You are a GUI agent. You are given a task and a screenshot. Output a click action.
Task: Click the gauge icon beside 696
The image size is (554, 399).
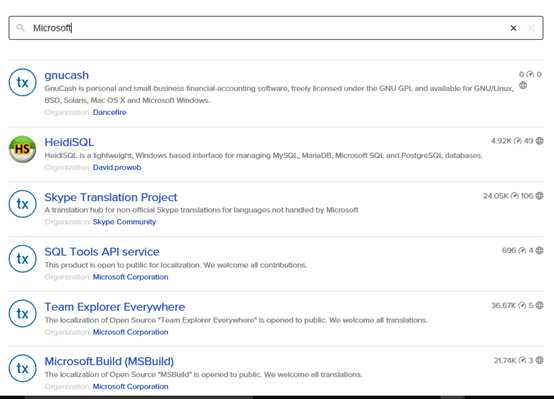point(522,250)
